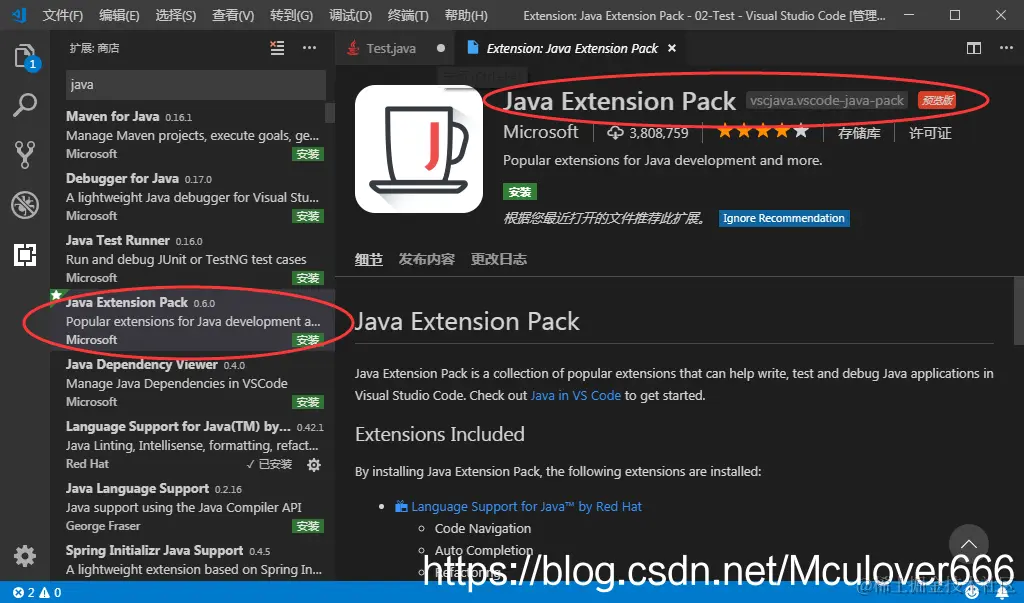Open the Manage gear in the activity bar
This screenshot has width=1024, height=603.
tap(25, 556)
